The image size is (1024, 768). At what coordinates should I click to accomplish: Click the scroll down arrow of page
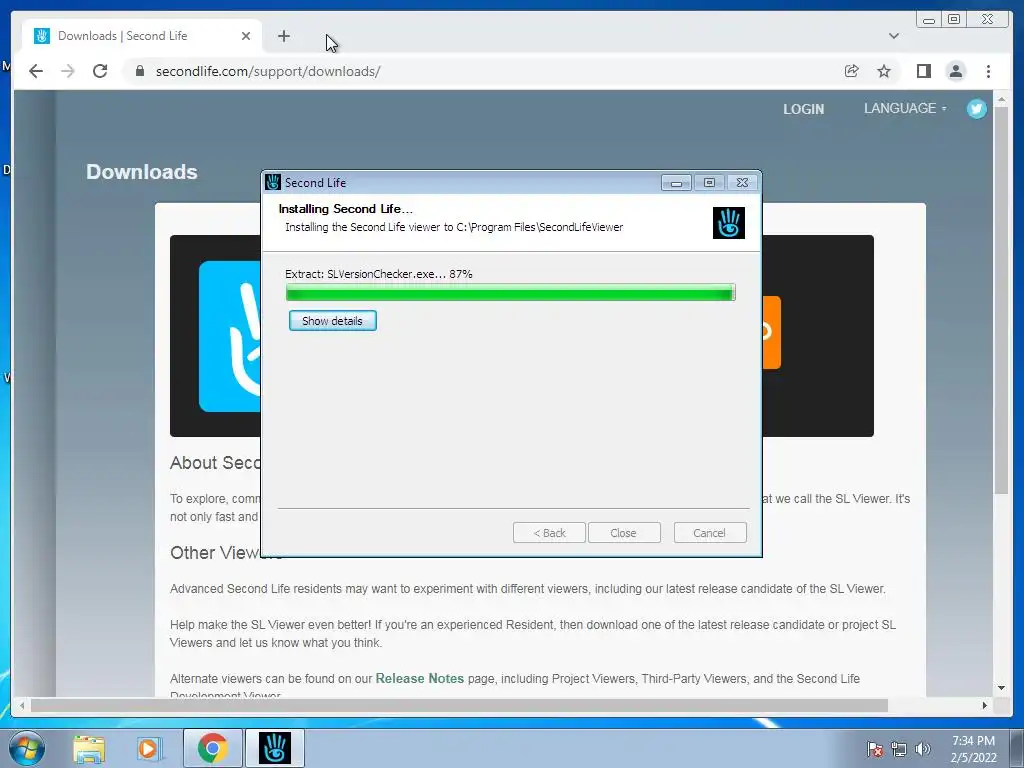[1001, 688]
